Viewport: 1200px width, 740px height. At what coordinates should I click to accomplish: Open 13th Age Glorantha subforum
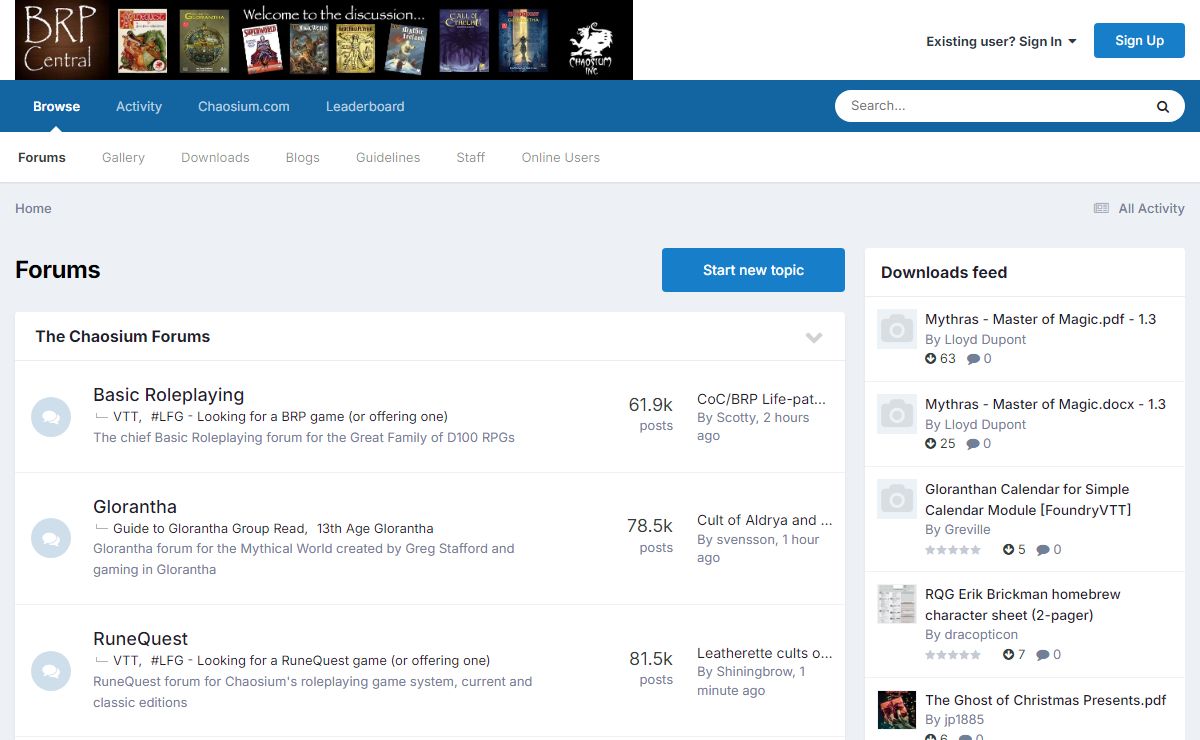click(375, 528)
